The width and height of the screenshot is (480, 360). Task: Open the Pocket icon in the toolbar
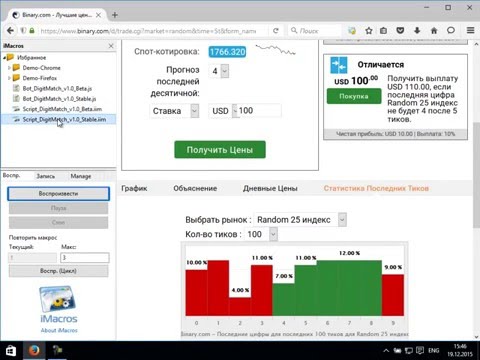pyautogui.click(x=400, y=31)
